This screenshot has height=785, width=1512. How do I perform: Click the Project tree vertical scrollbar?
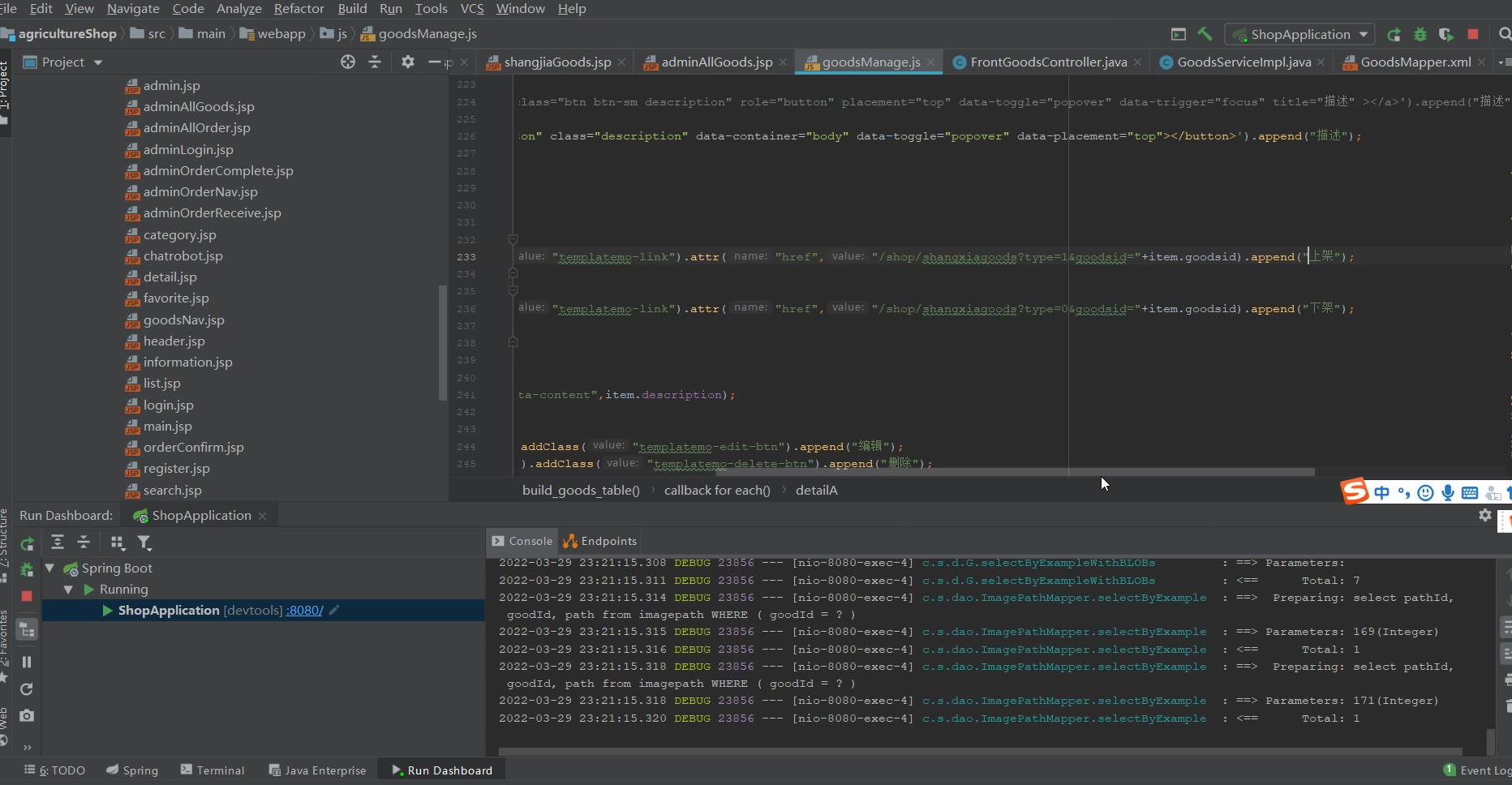tap(442, 342)
